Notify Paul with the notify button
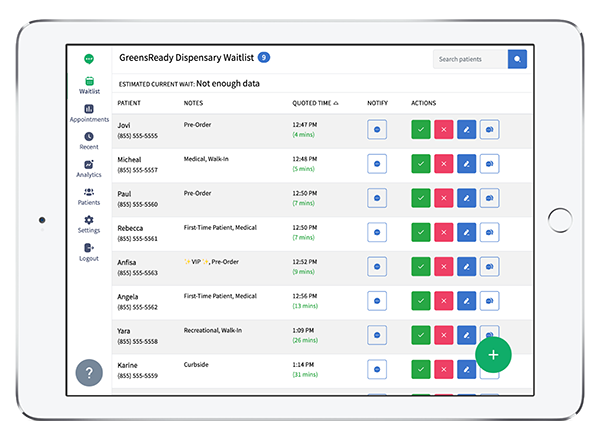Viewport: 600px width, 440px height. point(377,198)
